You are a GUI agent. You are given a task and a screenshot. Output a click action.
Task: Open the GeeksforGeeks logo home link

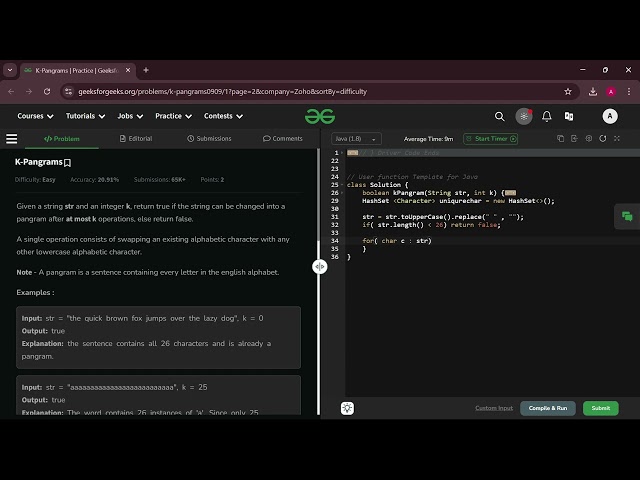click(320, 116)
